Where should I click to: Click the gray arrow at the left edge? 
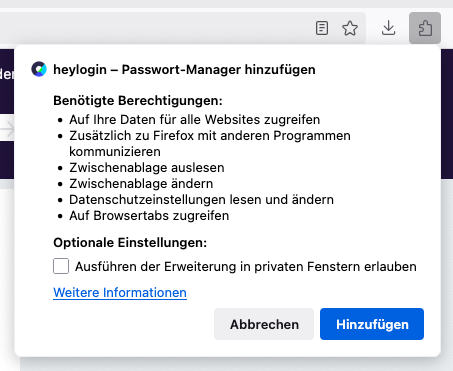(7, 129)
